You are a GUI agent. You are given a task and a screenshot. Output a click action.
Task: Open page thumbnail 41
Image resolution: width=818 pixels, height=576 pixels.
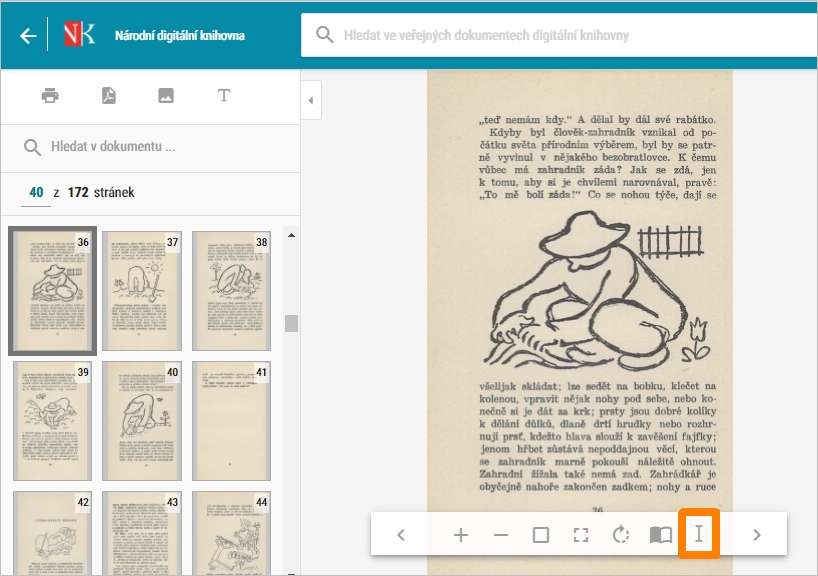(232, 421)
